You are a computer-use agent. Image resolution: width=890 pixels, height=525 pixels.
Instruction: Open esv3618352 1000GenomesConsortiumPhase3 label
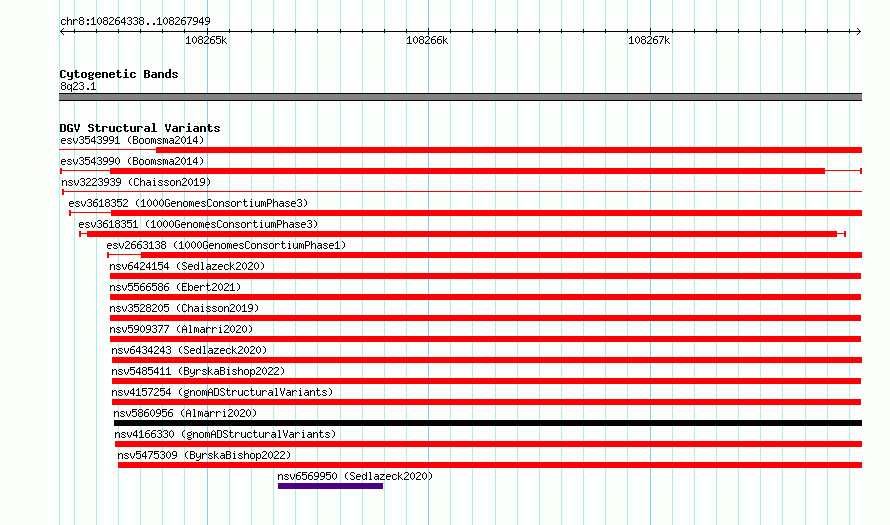188,203
